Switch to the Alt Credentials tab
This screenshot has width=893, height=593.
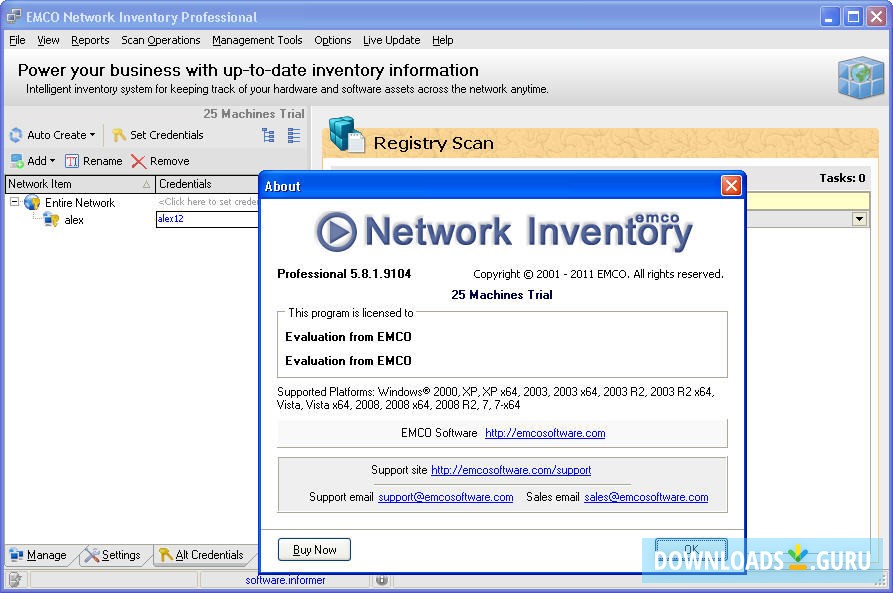pyautogui.click(x=205, y=554)
